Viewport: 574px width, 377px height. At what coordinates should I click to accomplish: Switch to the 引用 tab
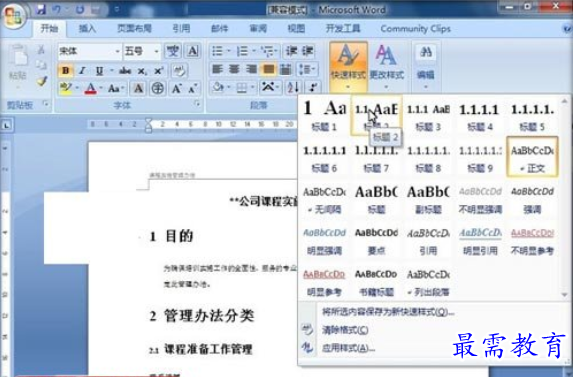click(x=181, y=29)
